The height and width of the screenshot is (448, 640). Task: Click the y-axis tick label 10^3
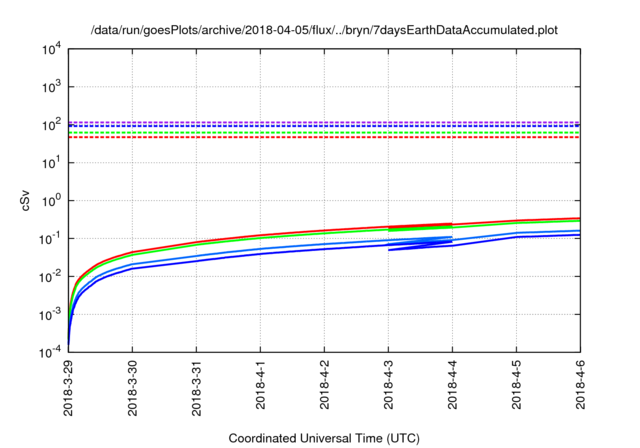click(x=52, y=87)
